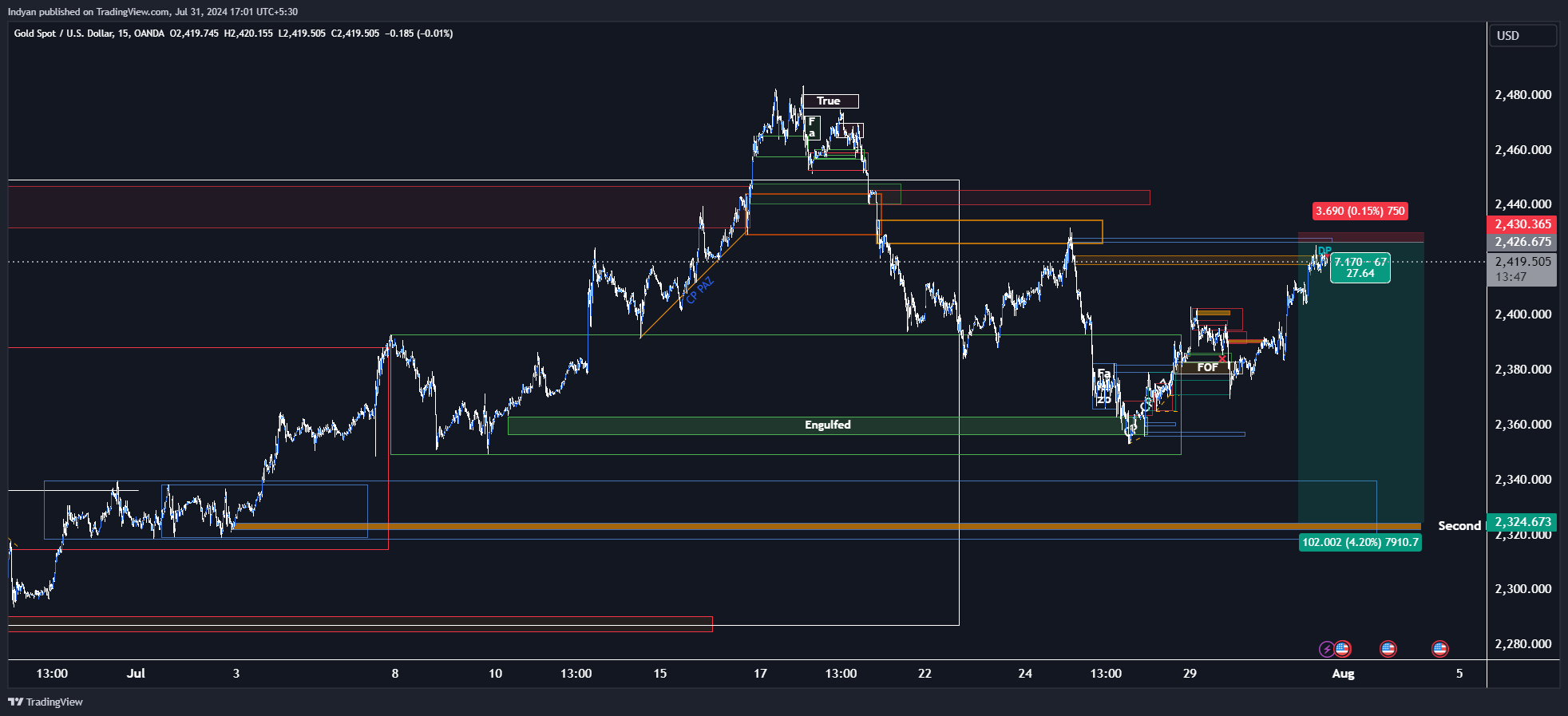This screenshot has height=716, width=1568.
Task: Click the 2,440.000 price axis label
Action: pos(1523,204)
